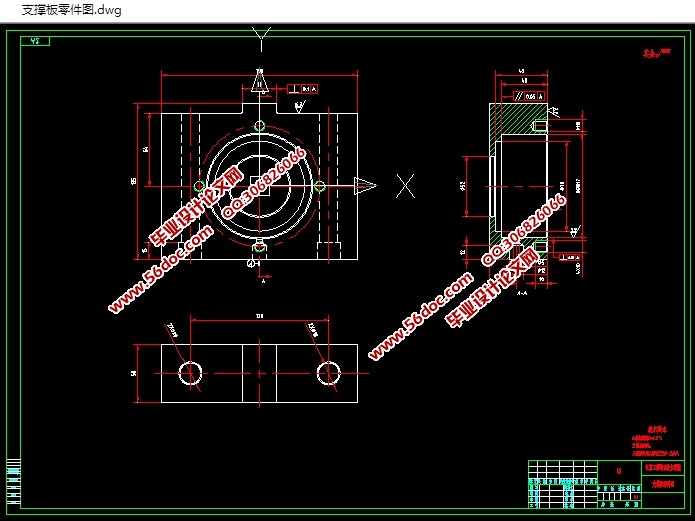Click the white X cross marker
The height and width of the screenshot is (521, 695).
[x=405, y=185]
